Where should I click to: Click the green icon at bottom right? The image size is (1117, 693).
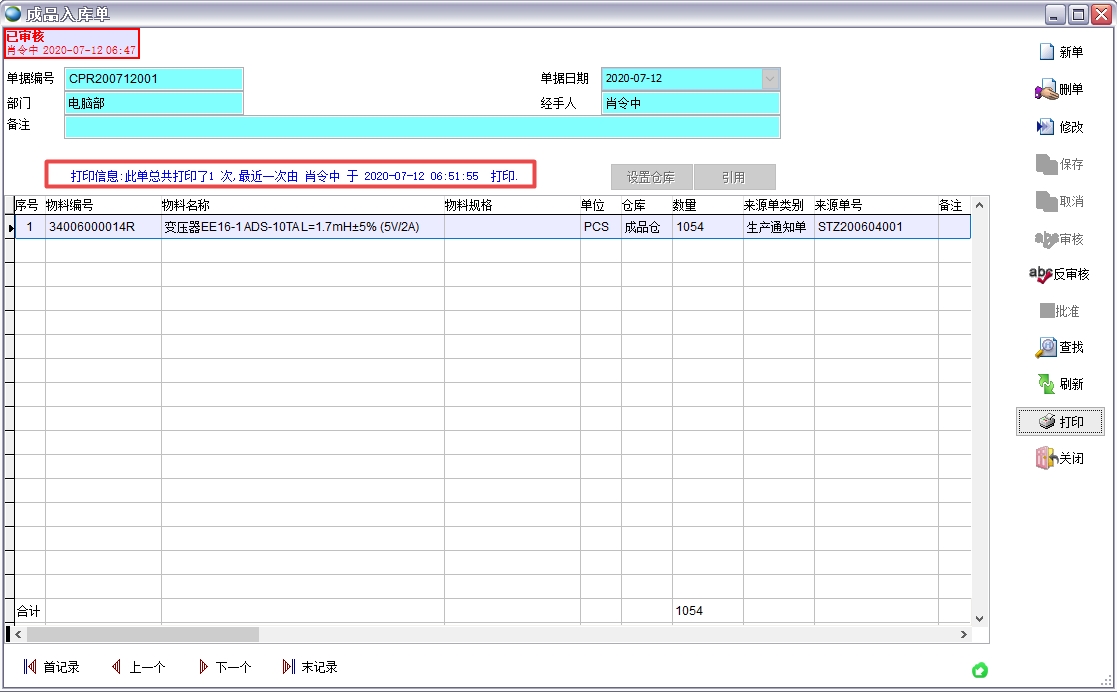coord(979,670)
